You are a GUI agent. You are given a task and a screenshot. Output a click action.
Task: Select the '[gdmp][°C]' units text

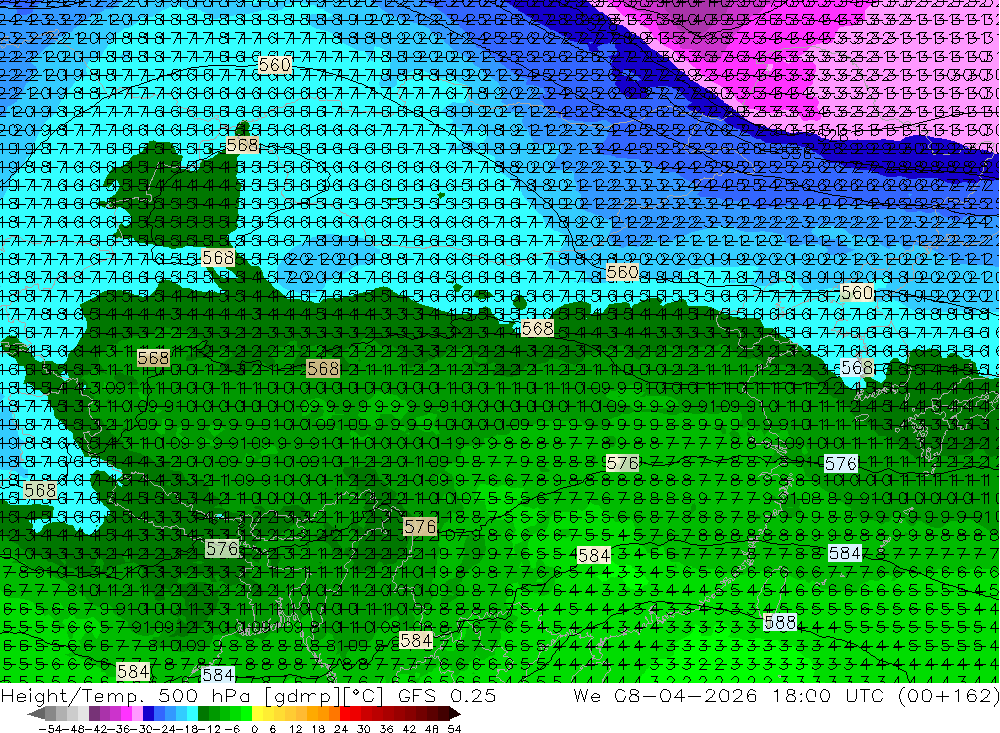point(322,695)
